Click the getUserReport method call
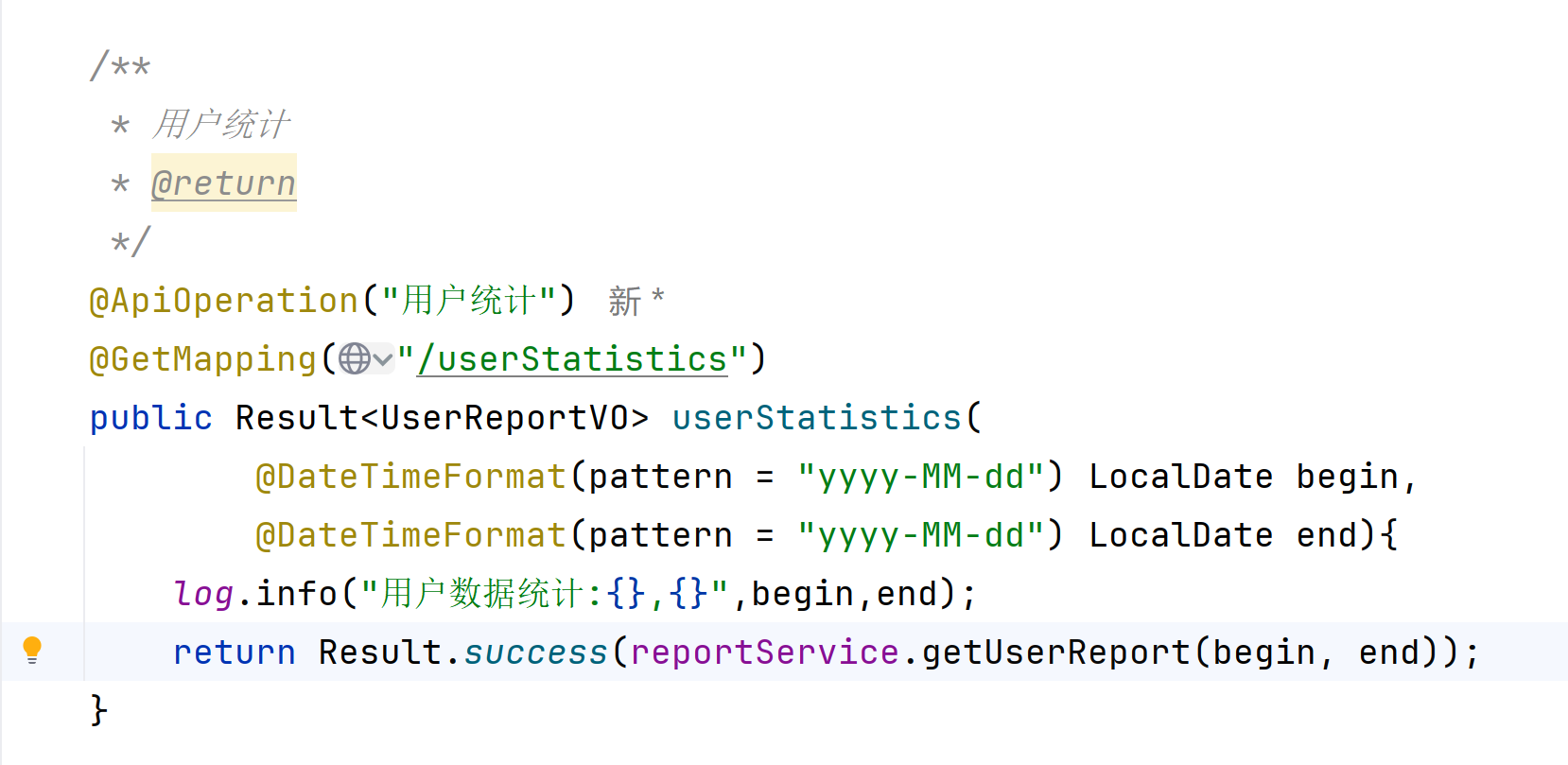 (1056, 652)
